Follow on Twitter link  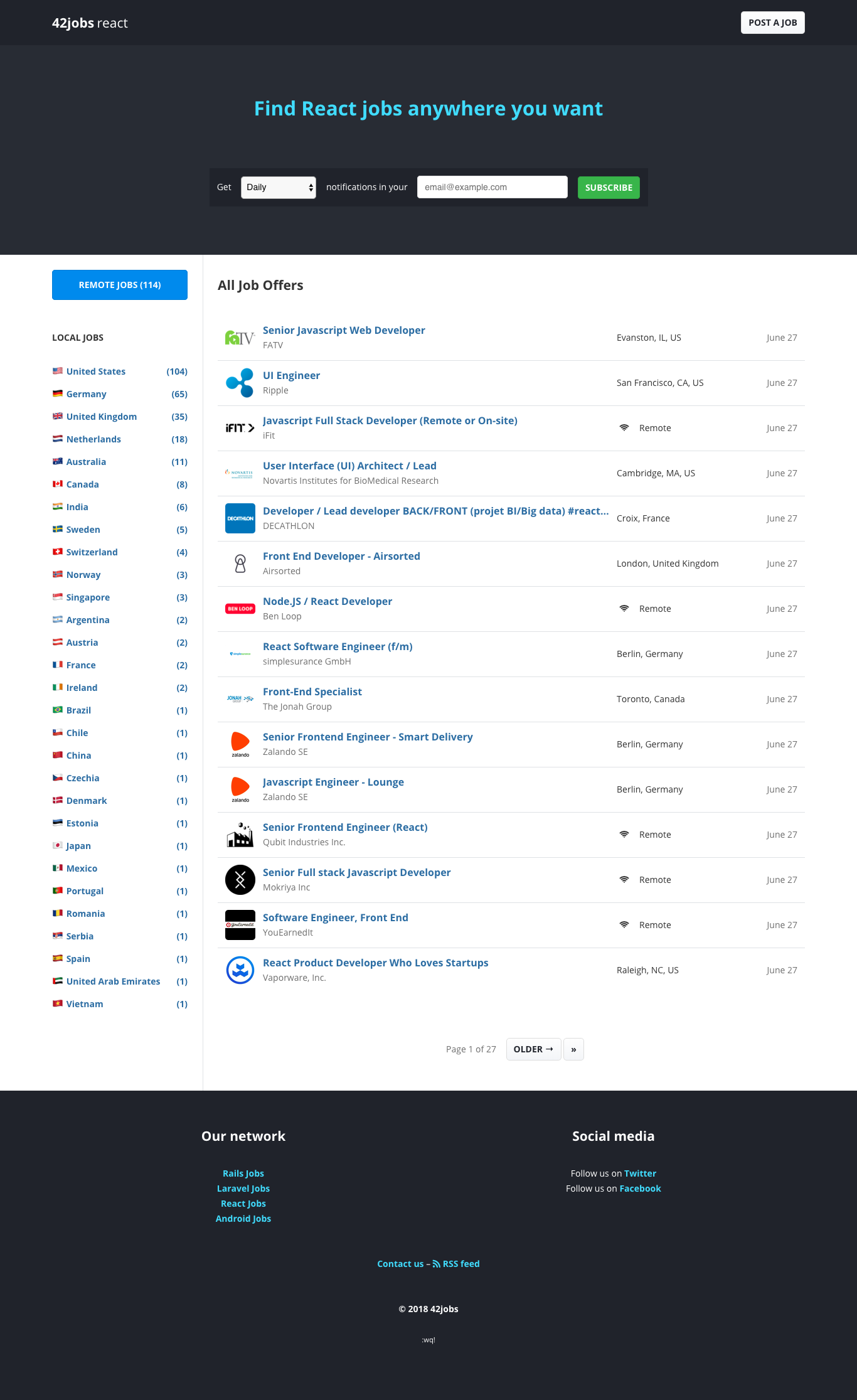point(640,1173)
